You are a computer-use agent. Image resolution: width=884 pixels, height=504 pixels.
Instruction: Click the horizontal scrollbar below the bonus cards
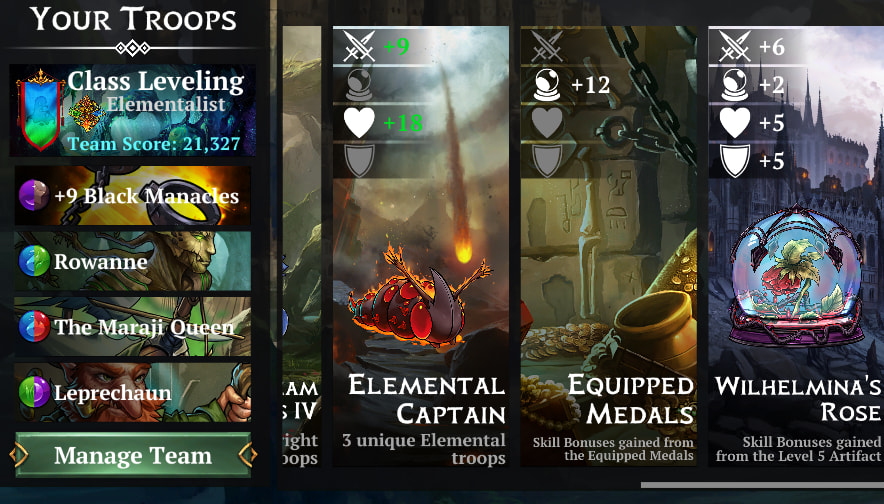point(762,485)
